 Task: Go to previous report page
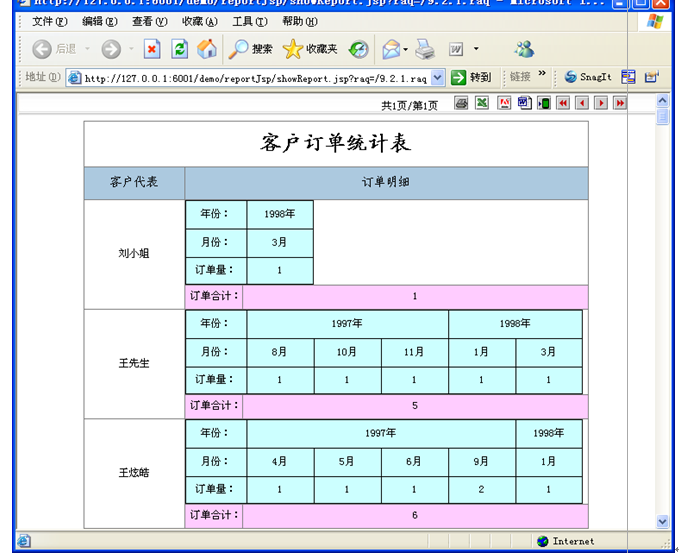582,103
